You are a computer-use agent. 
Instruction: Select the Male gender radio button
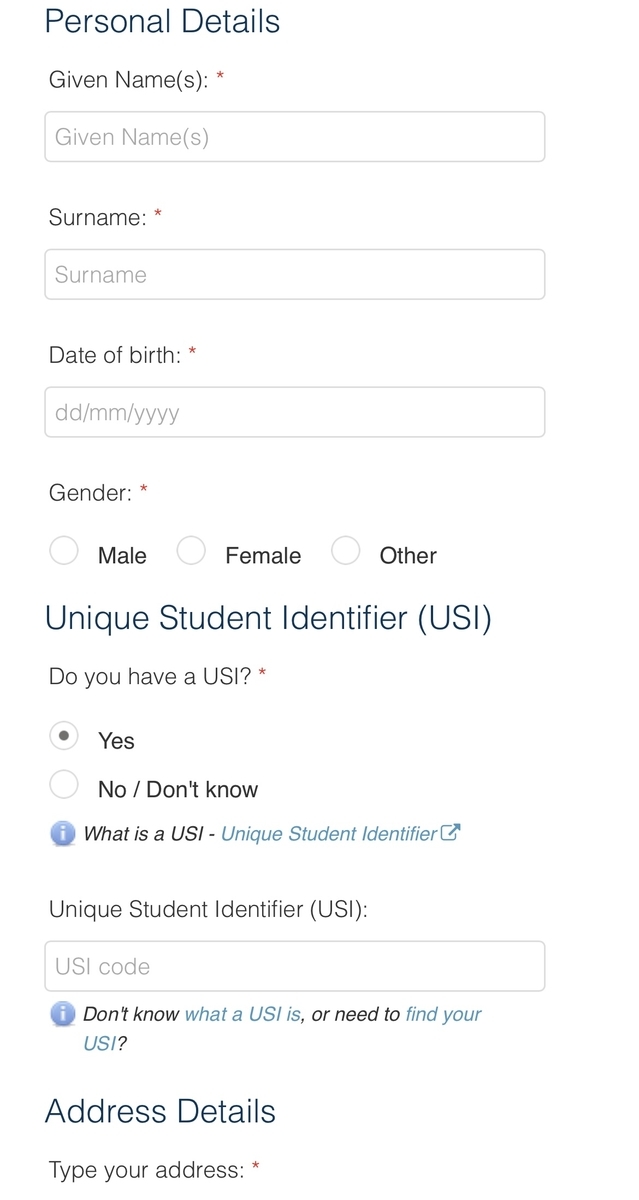[x=64, y=551]
